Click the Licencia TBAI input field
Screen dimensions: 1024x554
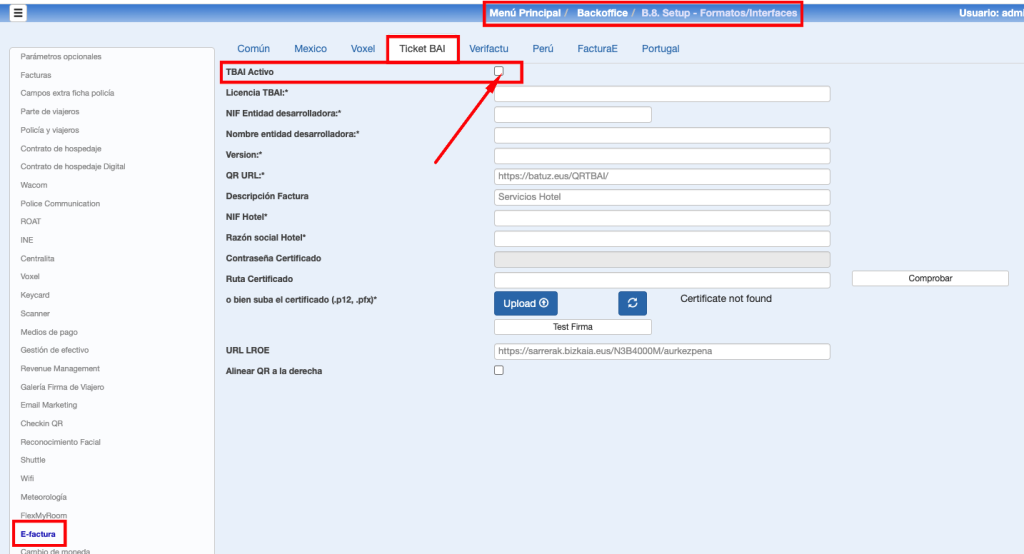(662, 93)
